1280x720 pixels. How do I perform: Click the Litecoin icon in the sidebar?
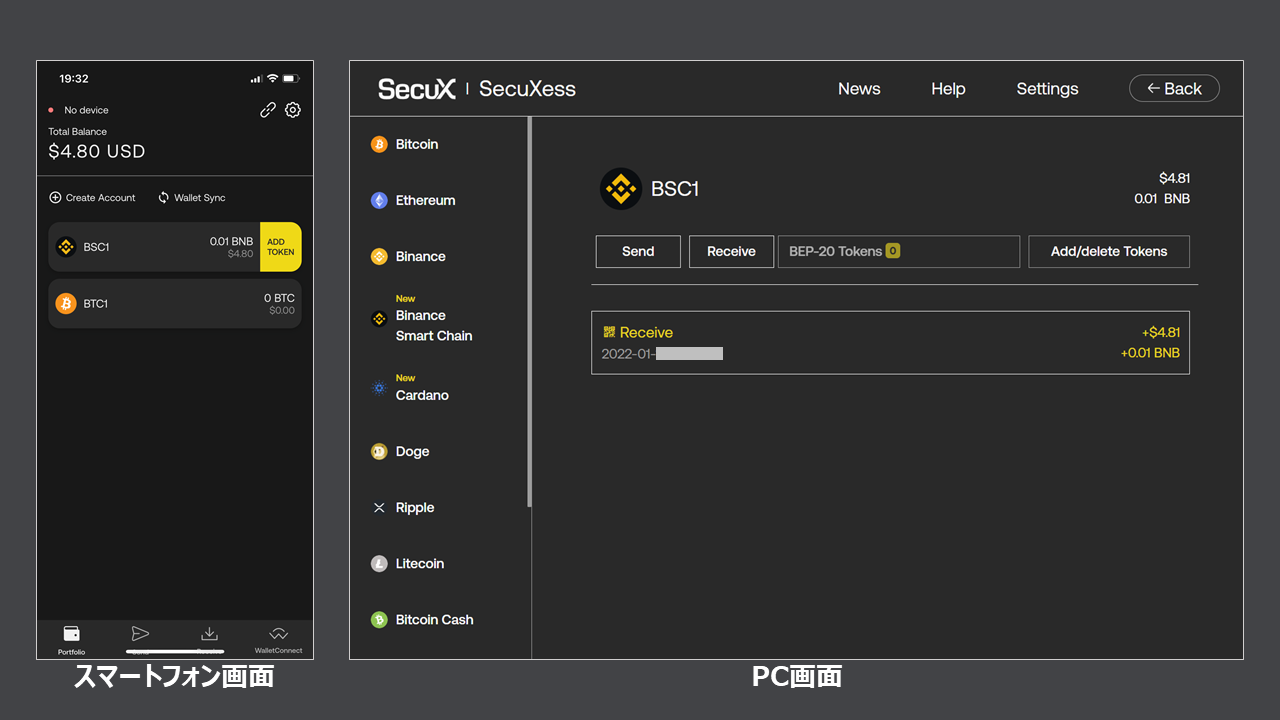click(379, 564)
